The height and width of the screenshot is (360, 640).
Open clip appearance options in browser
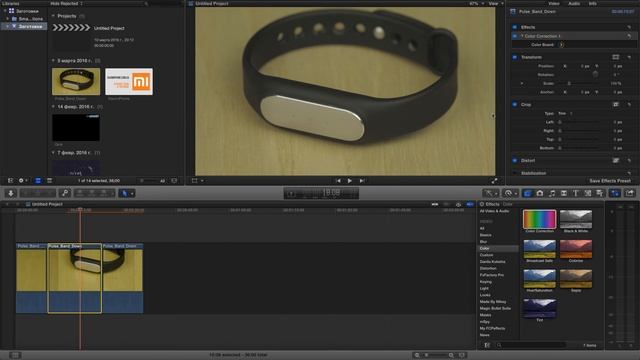(174, 180)
